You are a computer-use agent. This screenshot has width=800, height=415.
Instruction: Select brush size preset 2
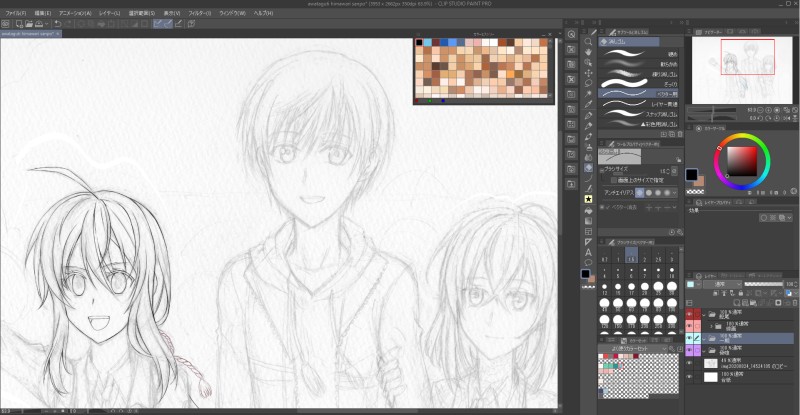tap(645, 256)
